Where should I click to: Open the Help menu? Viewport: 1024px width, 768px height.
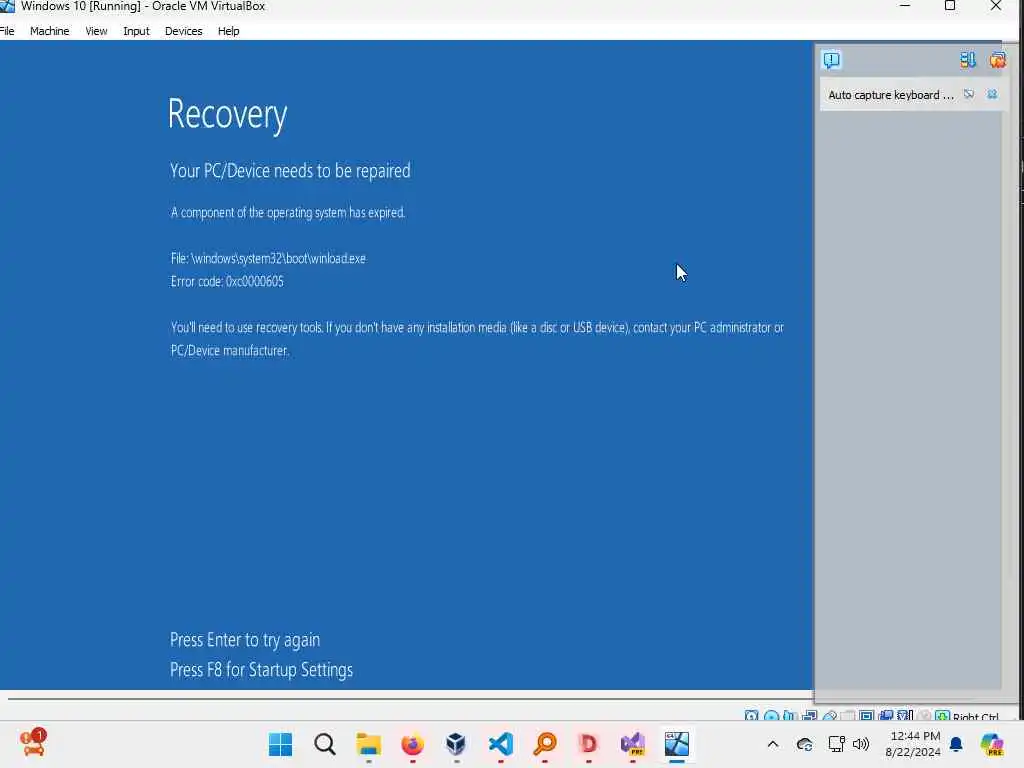pos(229,31)
